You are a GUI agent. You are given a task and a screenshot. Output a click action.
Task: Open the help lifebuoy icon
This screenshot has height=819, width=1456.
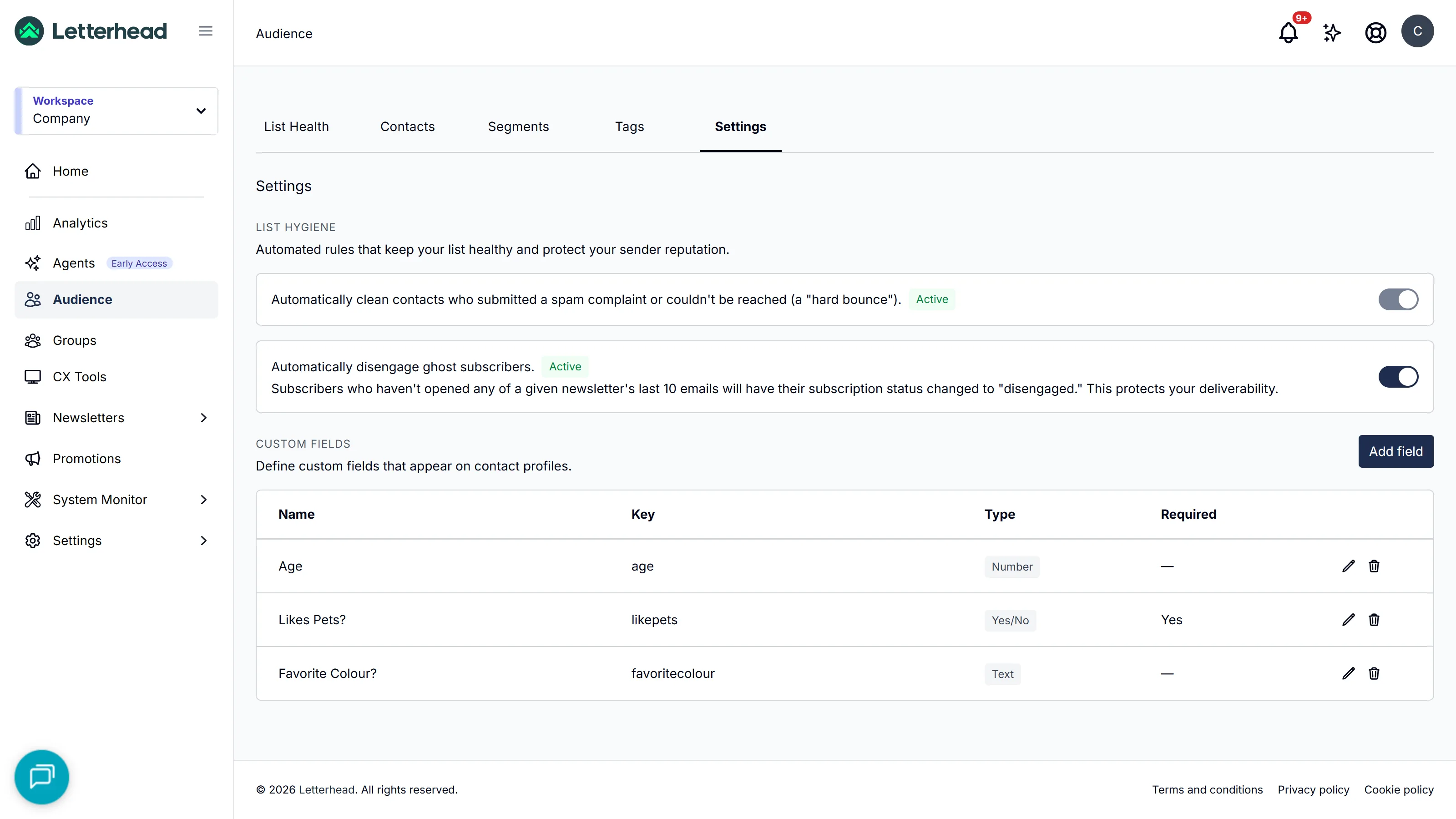(1375, 32)
